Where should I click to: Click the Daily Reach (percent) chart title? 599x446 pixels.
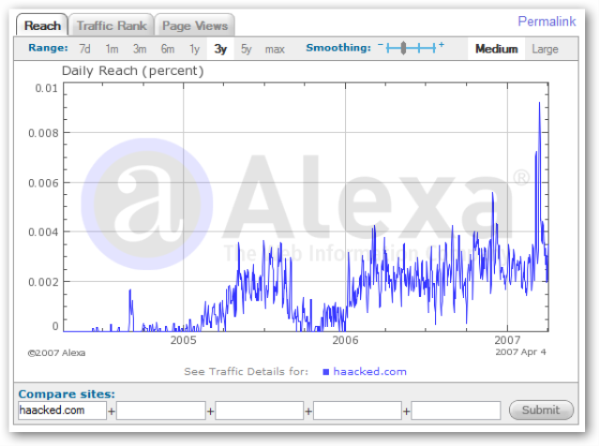pyautogui.click(x=133, y=71)
